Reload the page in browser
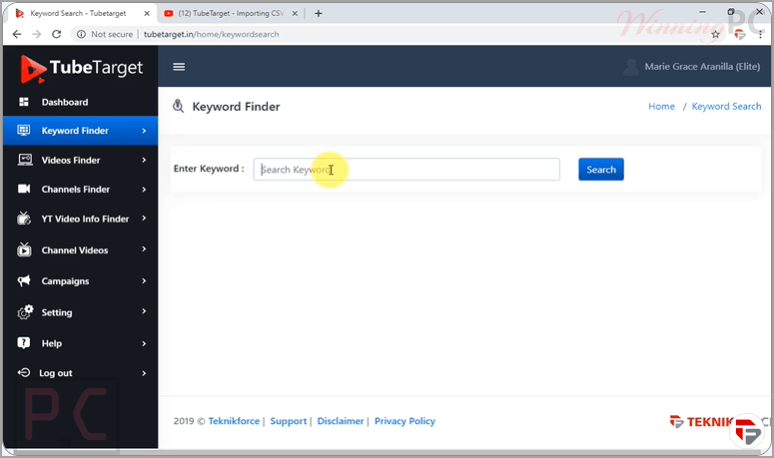Screen dimensions: 774x458 coord(56,34)
